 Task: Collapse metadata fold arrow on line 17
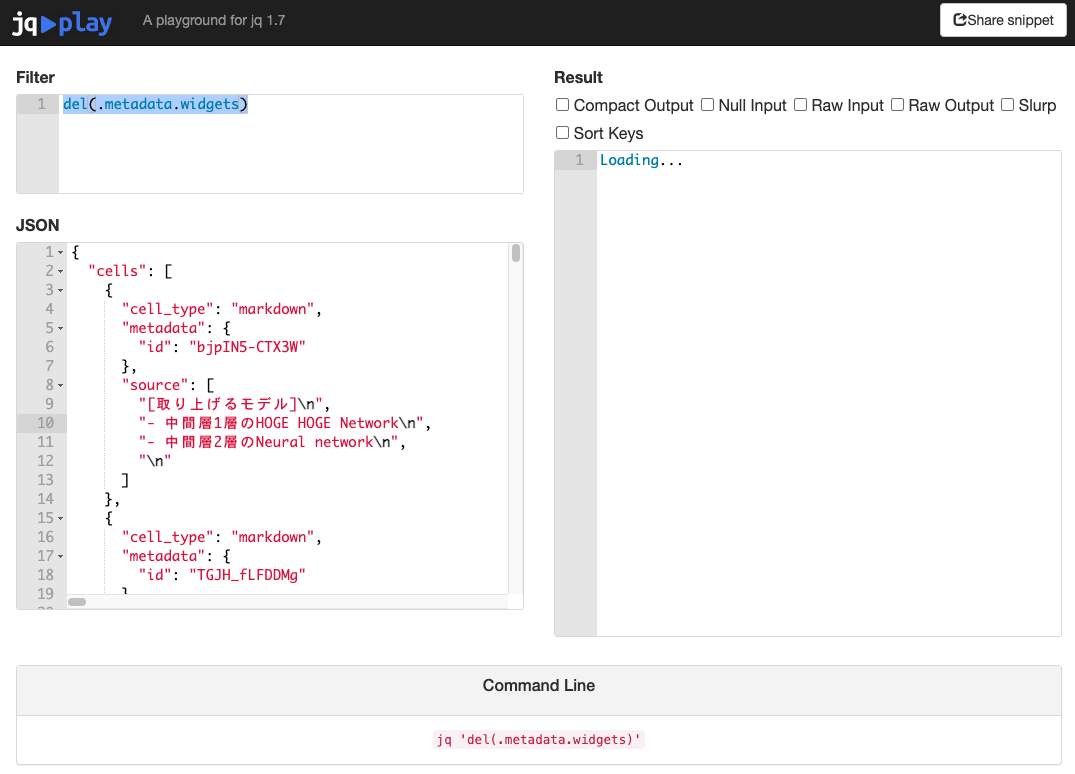pyautogui.click(x=60, y=557)
